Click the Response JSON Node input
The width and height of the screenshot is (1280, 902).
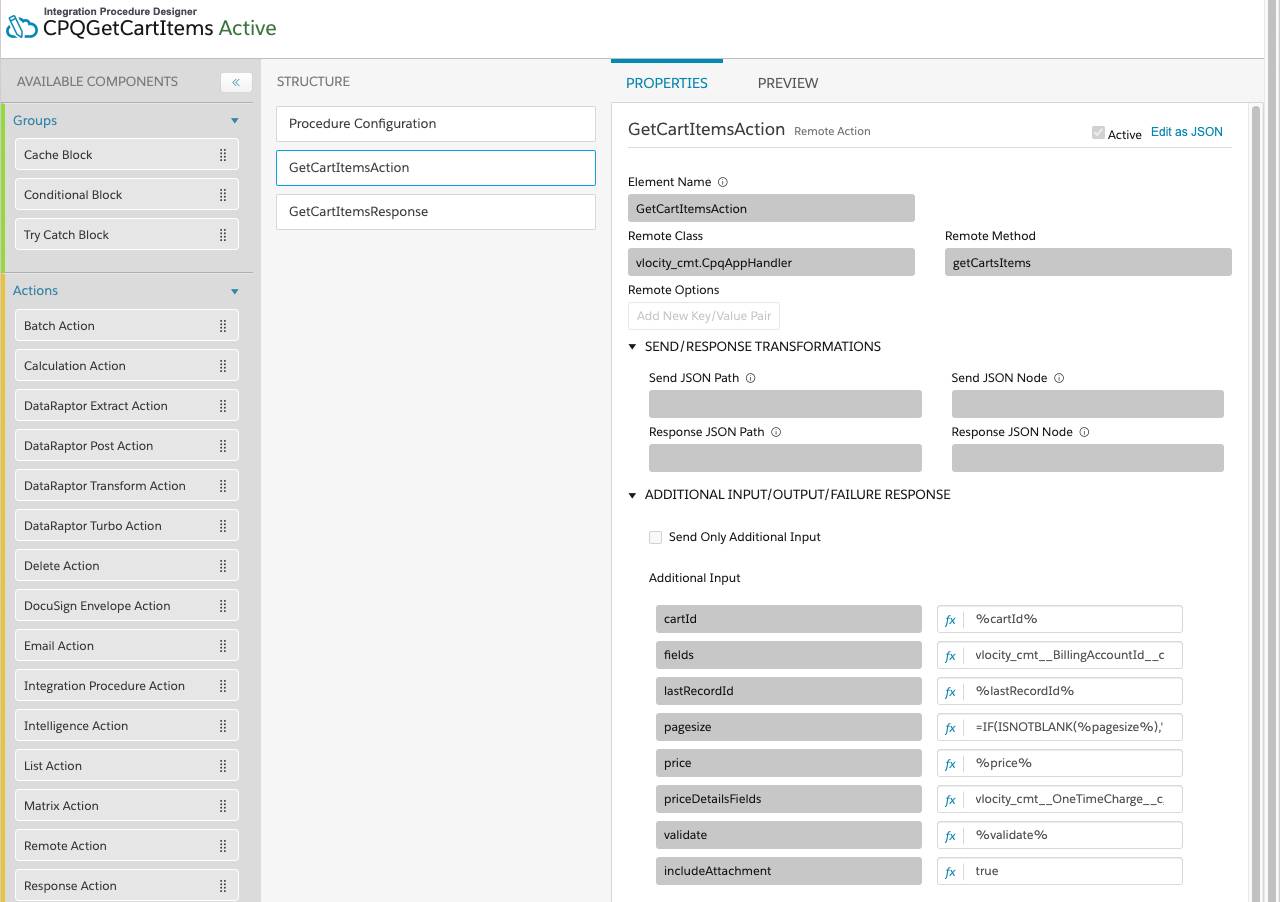coord(1088,458)
